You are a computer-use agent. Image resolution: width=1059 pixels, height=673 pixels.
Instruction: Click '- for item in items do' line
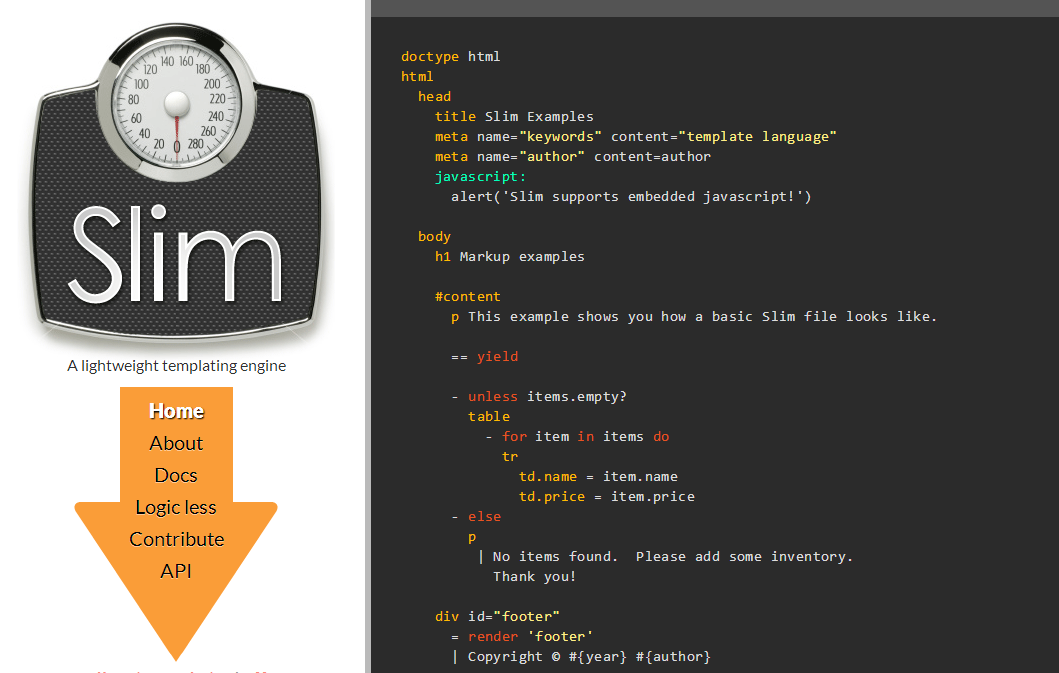577,437
